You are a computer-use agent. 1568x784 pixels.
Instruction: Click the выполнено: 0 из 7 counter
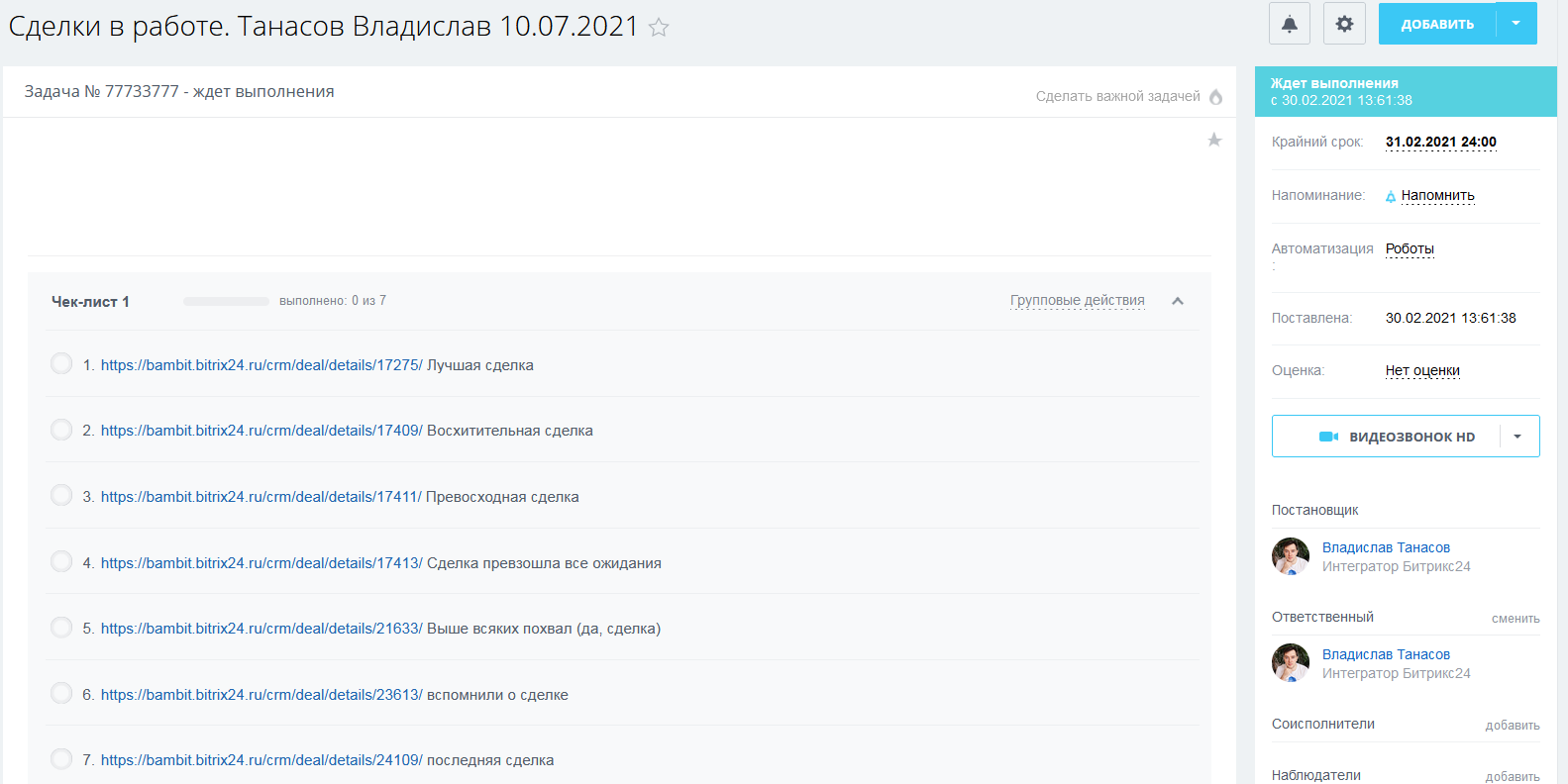tap(333, 301)
